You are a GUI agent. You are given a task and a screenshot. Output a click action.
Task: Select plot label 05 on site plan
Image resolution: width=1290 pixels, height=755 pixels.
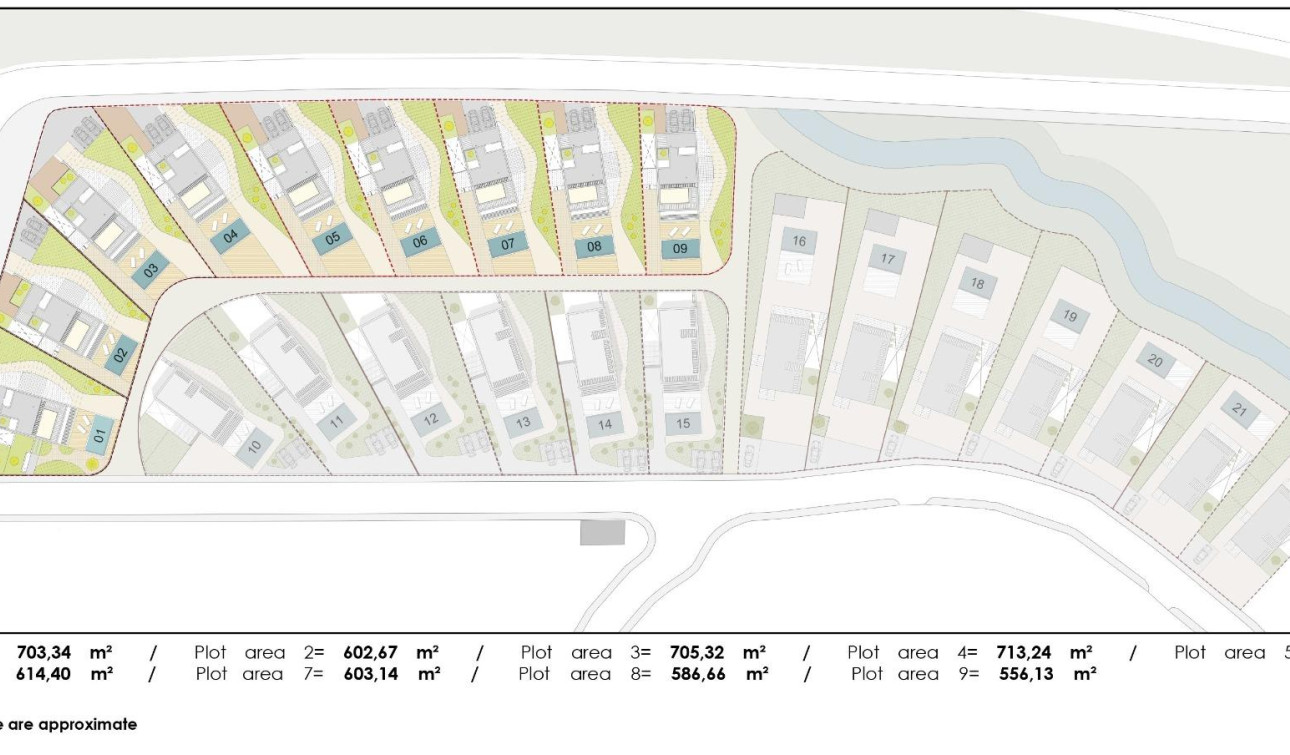pyautogui.click(x=332, y=238)
